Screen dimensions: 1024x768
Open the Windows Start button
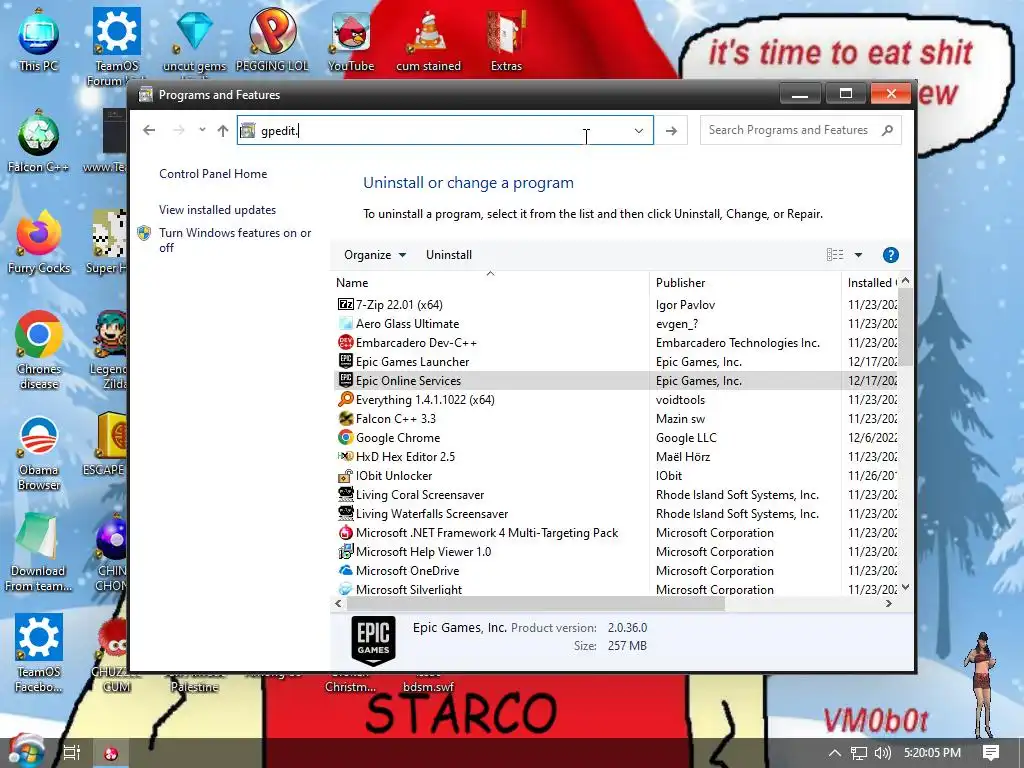click(x=25, y=751)
